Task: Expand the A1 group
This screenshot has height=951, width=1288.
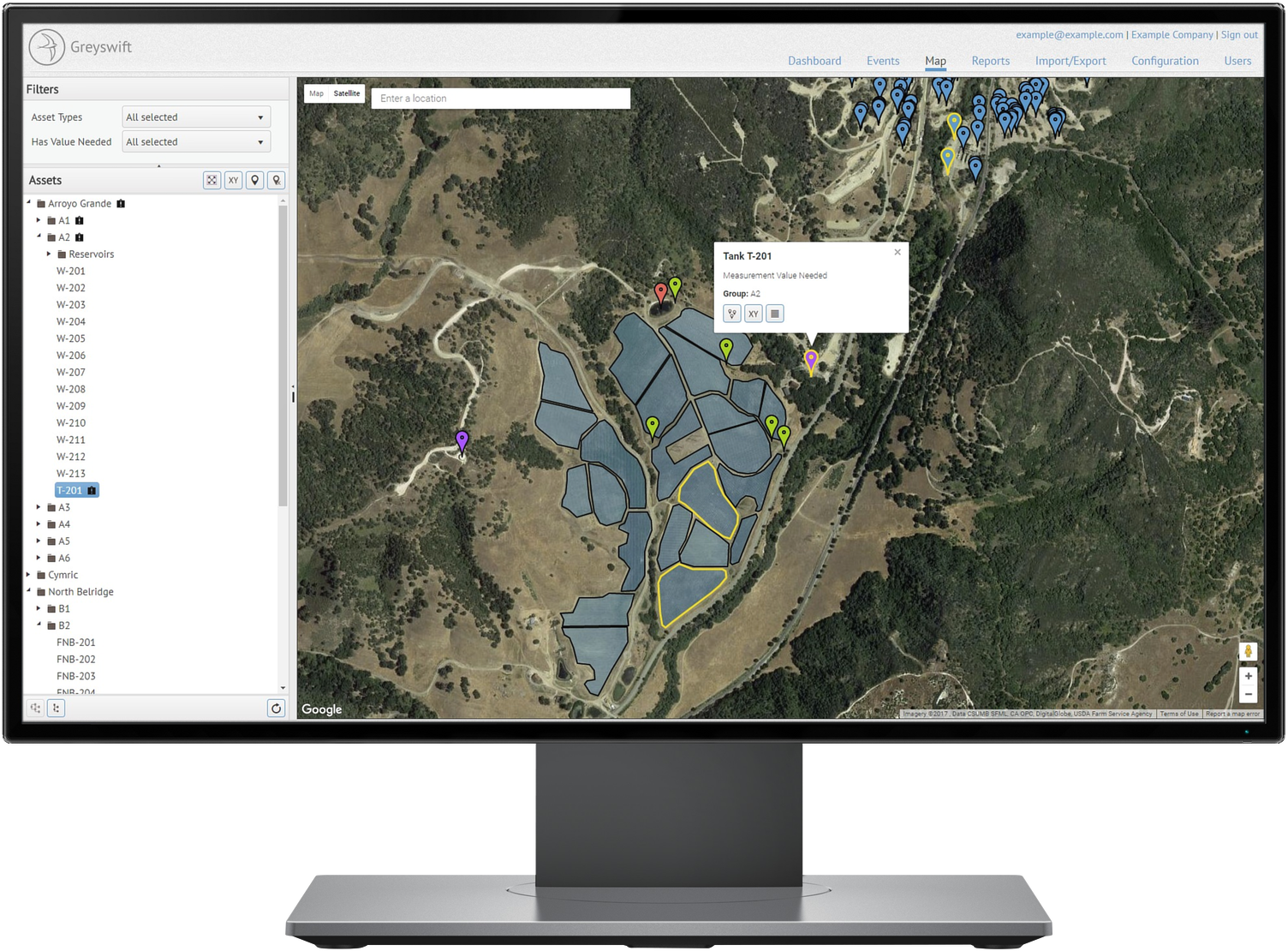Action: [39, 220]
